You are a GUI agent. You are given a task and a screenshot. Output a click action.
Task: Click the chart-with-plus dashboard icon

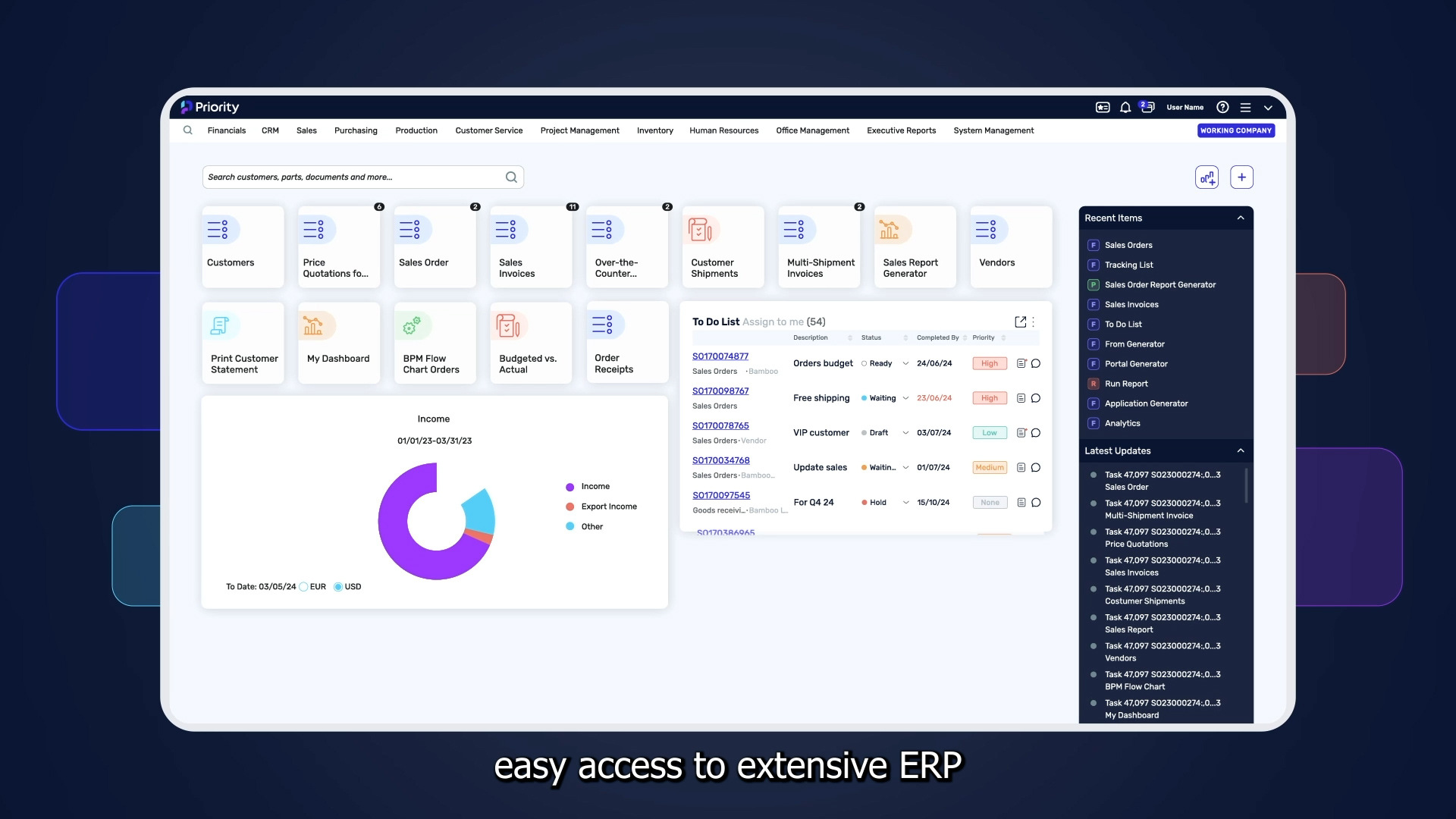(1207, 177)
